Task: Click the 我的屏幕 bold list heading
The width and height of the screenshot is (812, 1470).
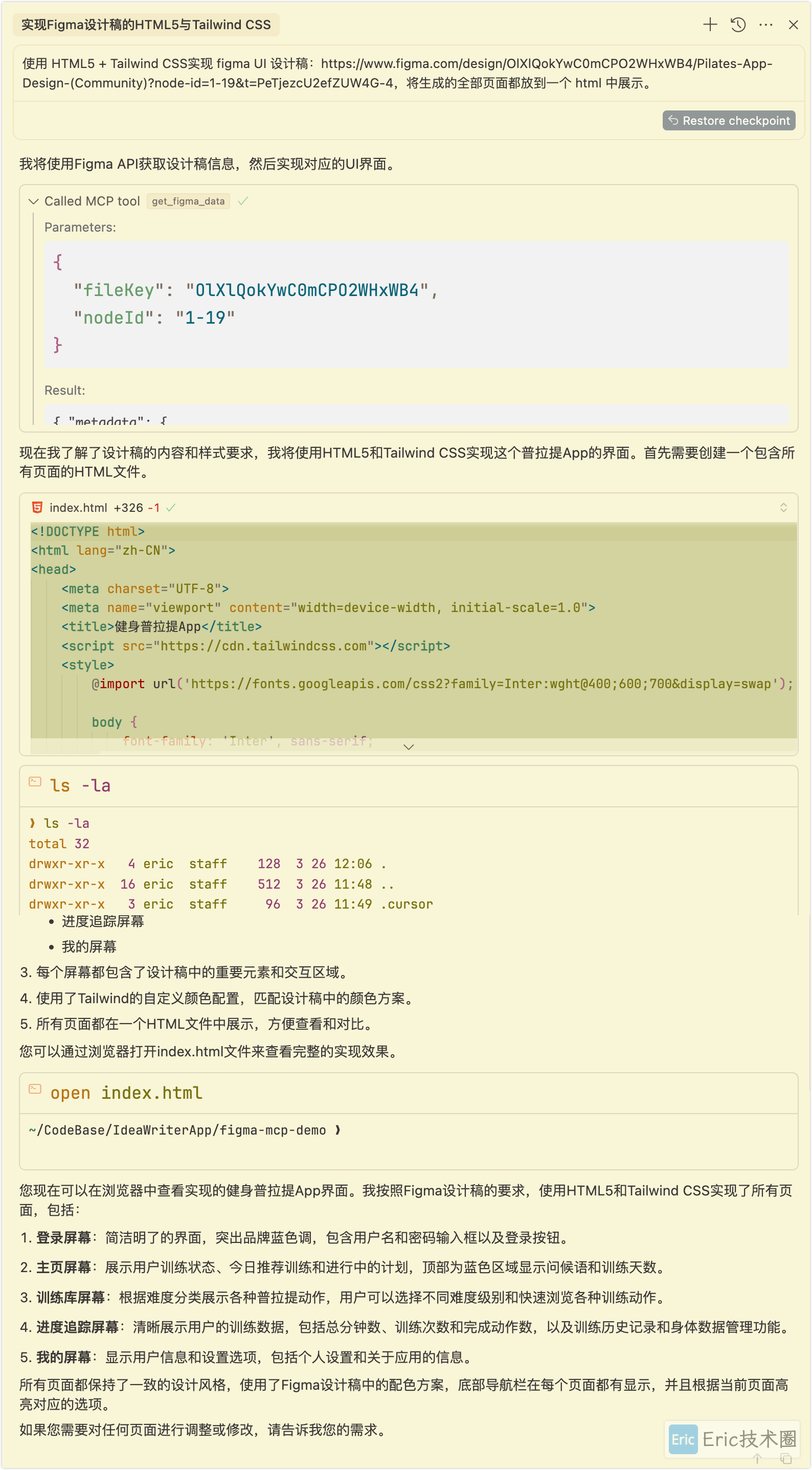Action: click(63, 1357)
